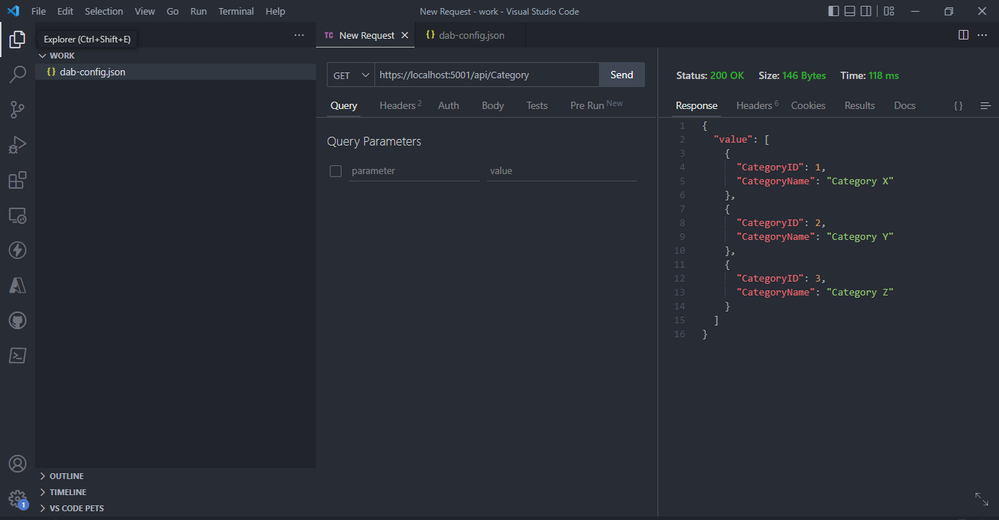Select the Response tab

(696, 106)
